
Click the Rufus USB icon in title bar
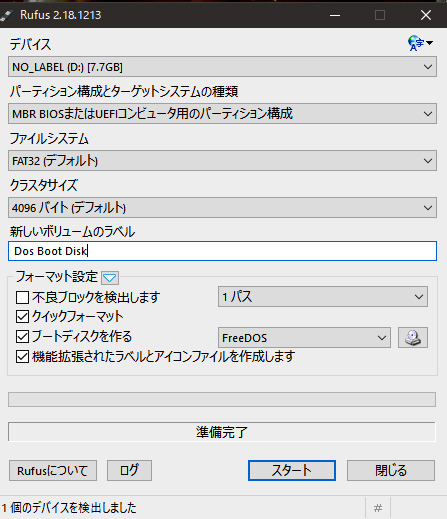click(7, 15)
